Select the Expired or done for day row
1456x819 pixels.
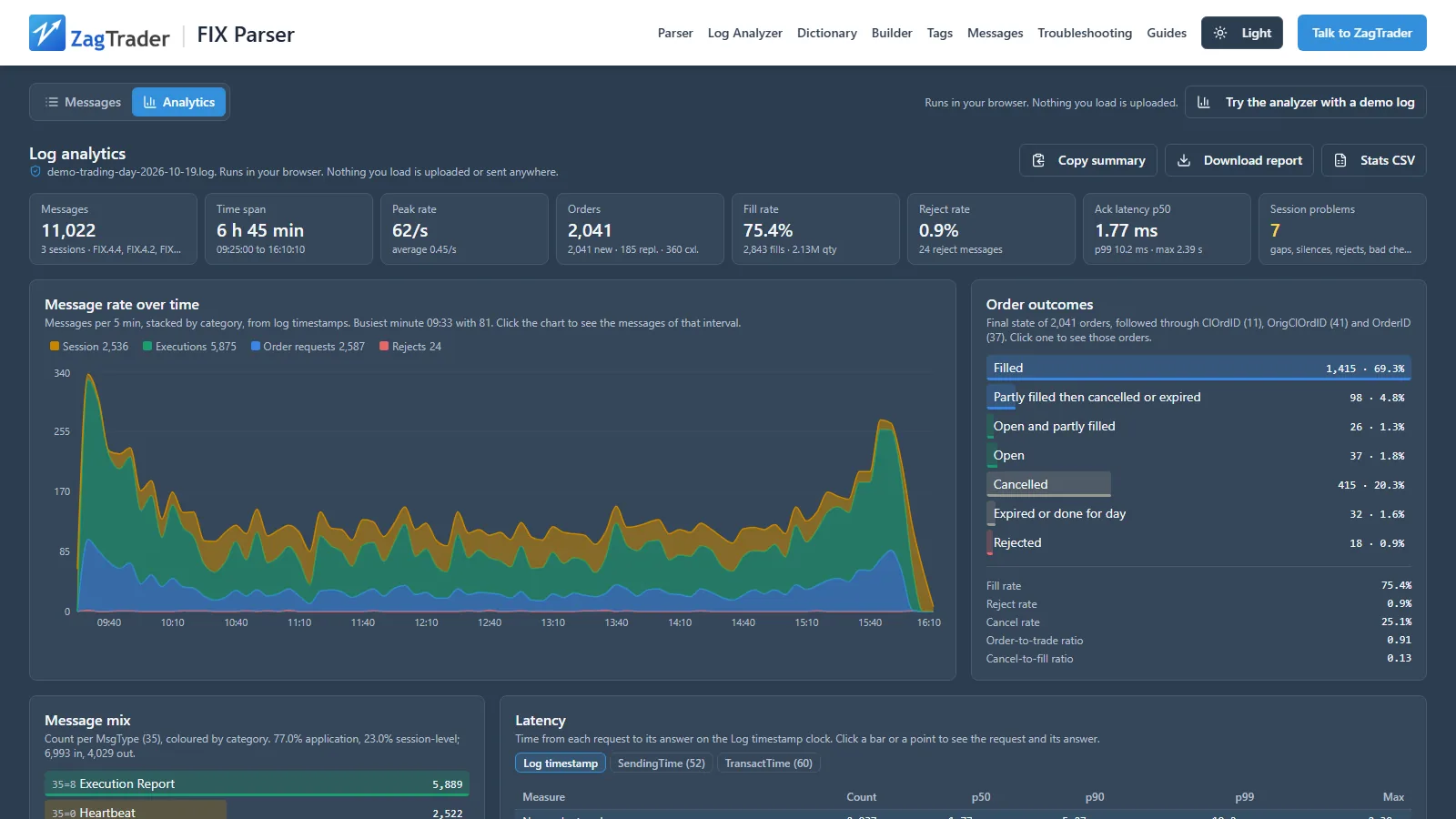[1198, 513]
